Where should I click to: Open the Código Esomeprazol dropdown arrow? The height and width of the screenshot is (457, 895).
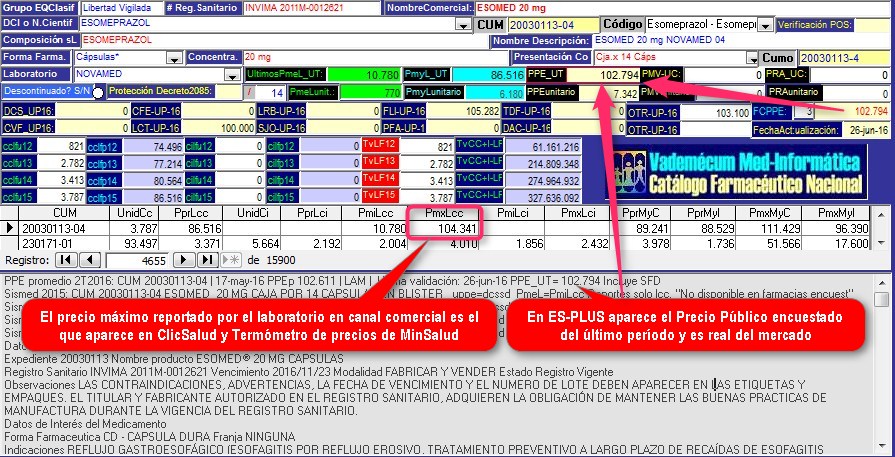[x=766, y=25]
